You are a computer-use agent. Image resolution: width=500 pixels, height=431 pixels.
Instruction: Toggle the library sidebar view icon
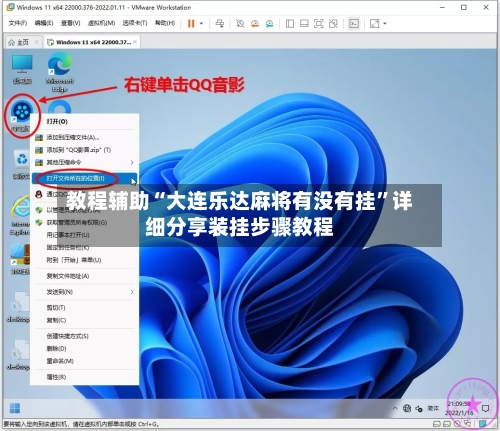290,23
